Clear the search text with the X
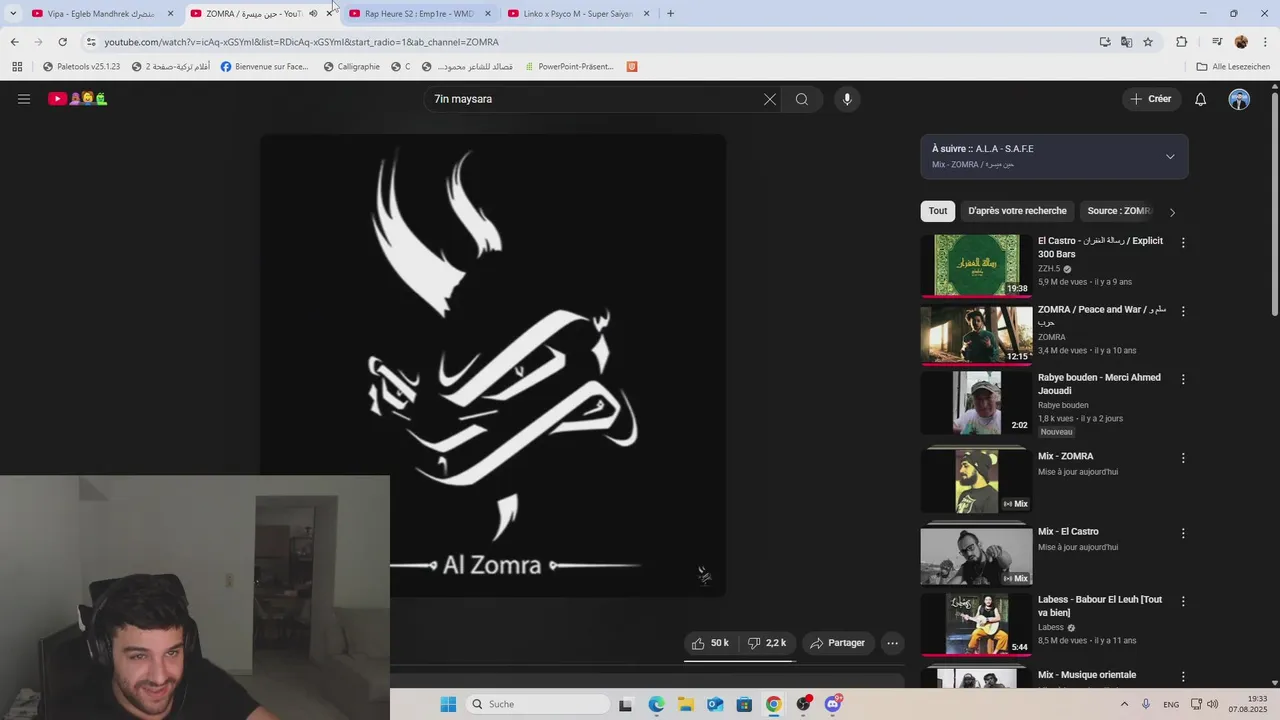The width and height of the screenshot is (1280, 720). [770, 99]
